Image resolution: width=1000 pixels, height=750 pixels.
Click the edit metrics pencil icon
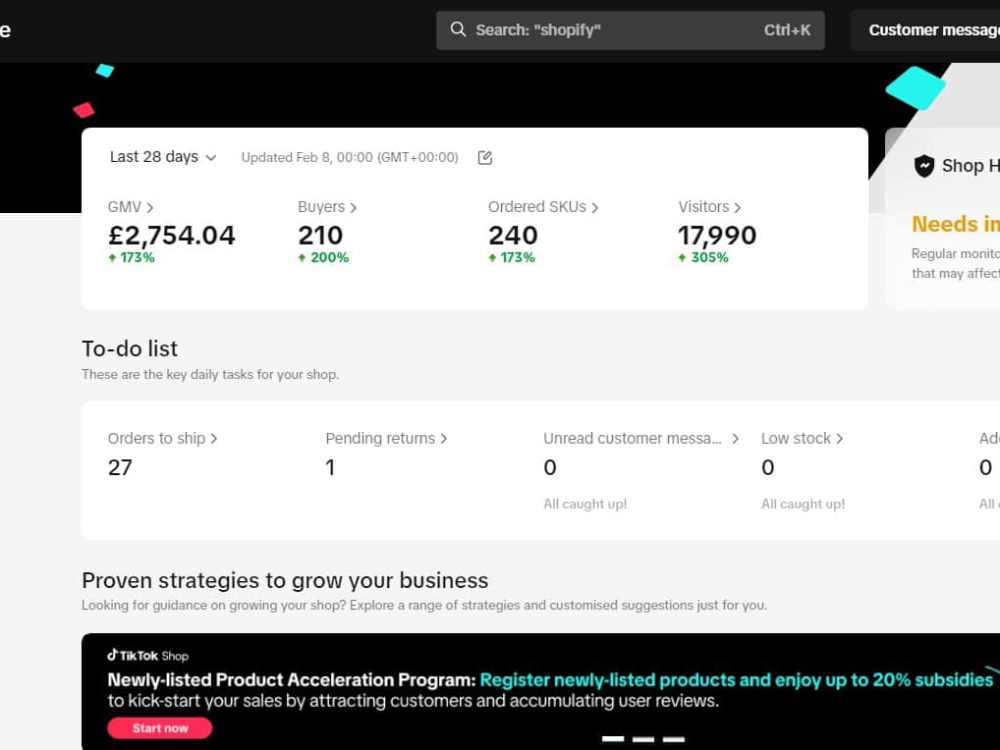[x=485, y=158]
